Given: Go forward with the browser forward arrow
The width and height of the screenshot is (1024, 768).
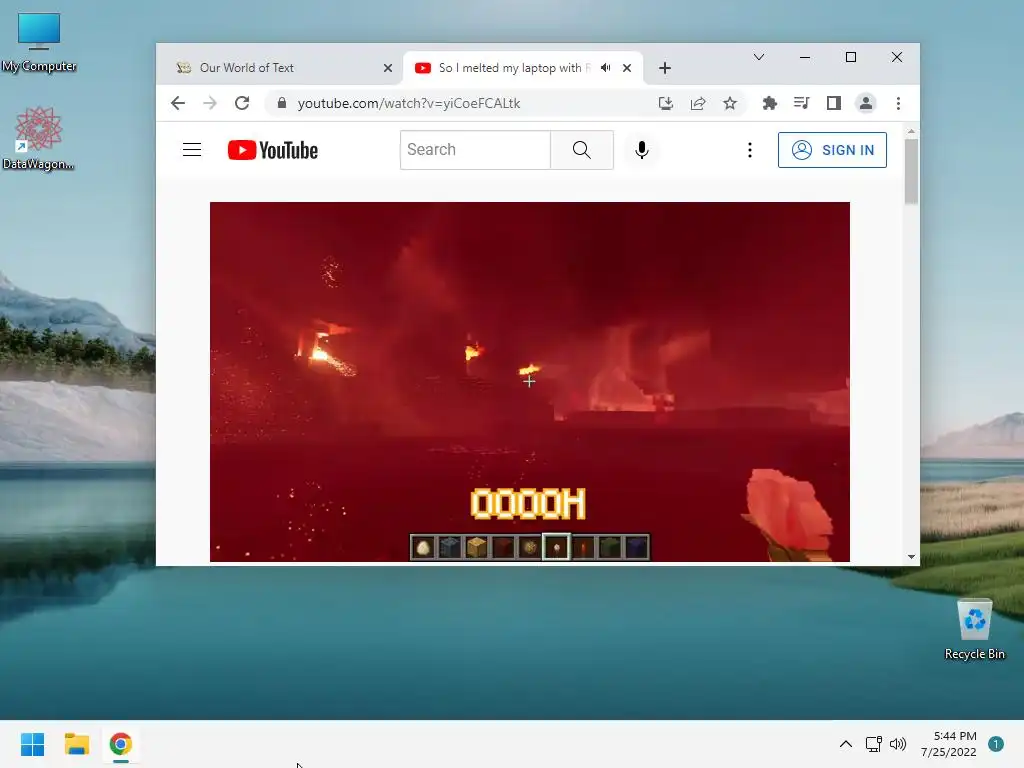Looking at the screenshot, I should click(210, 103).
